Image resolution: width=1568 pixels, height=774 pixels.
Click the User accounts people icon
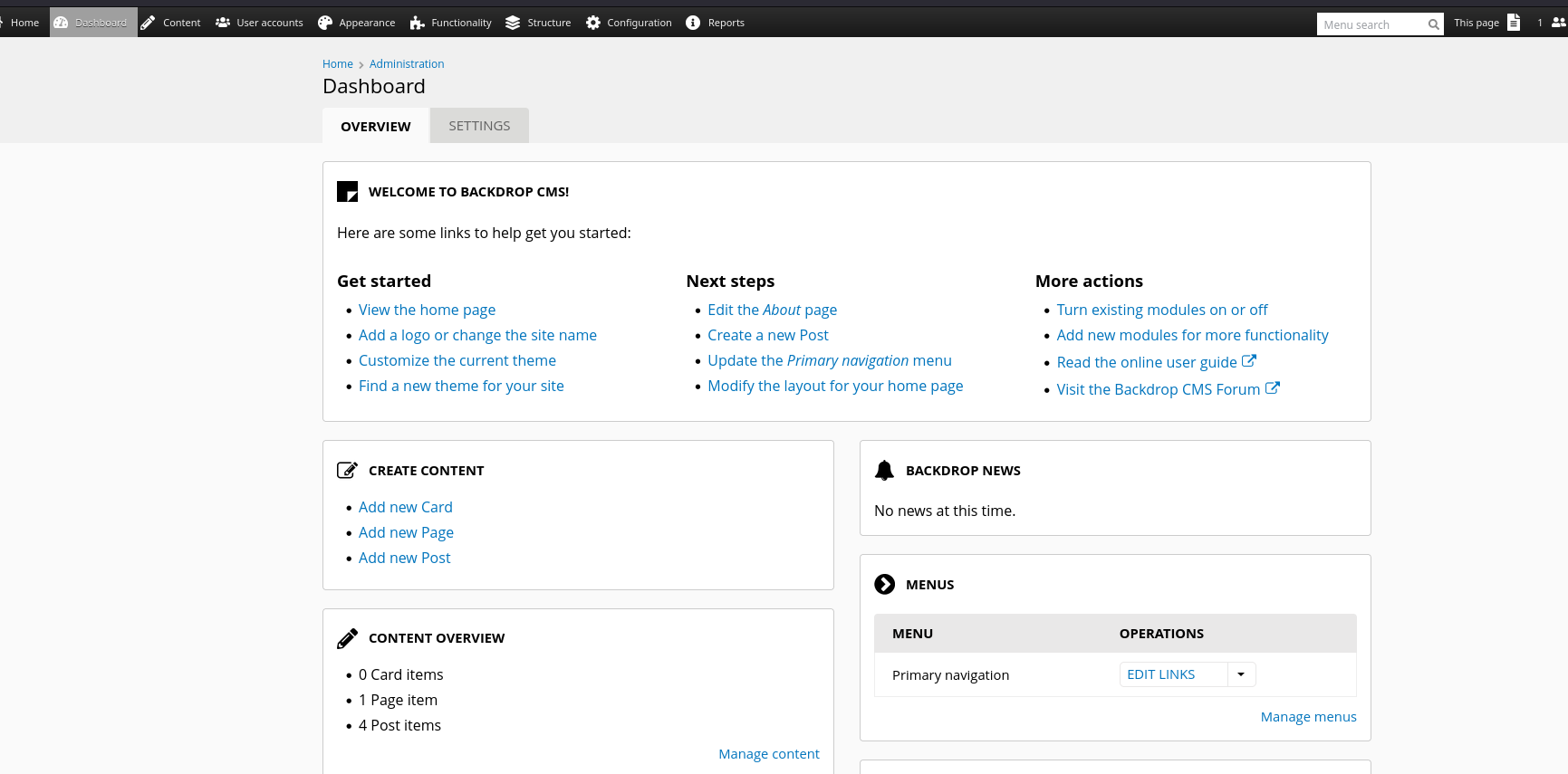[x=223, y=23]
